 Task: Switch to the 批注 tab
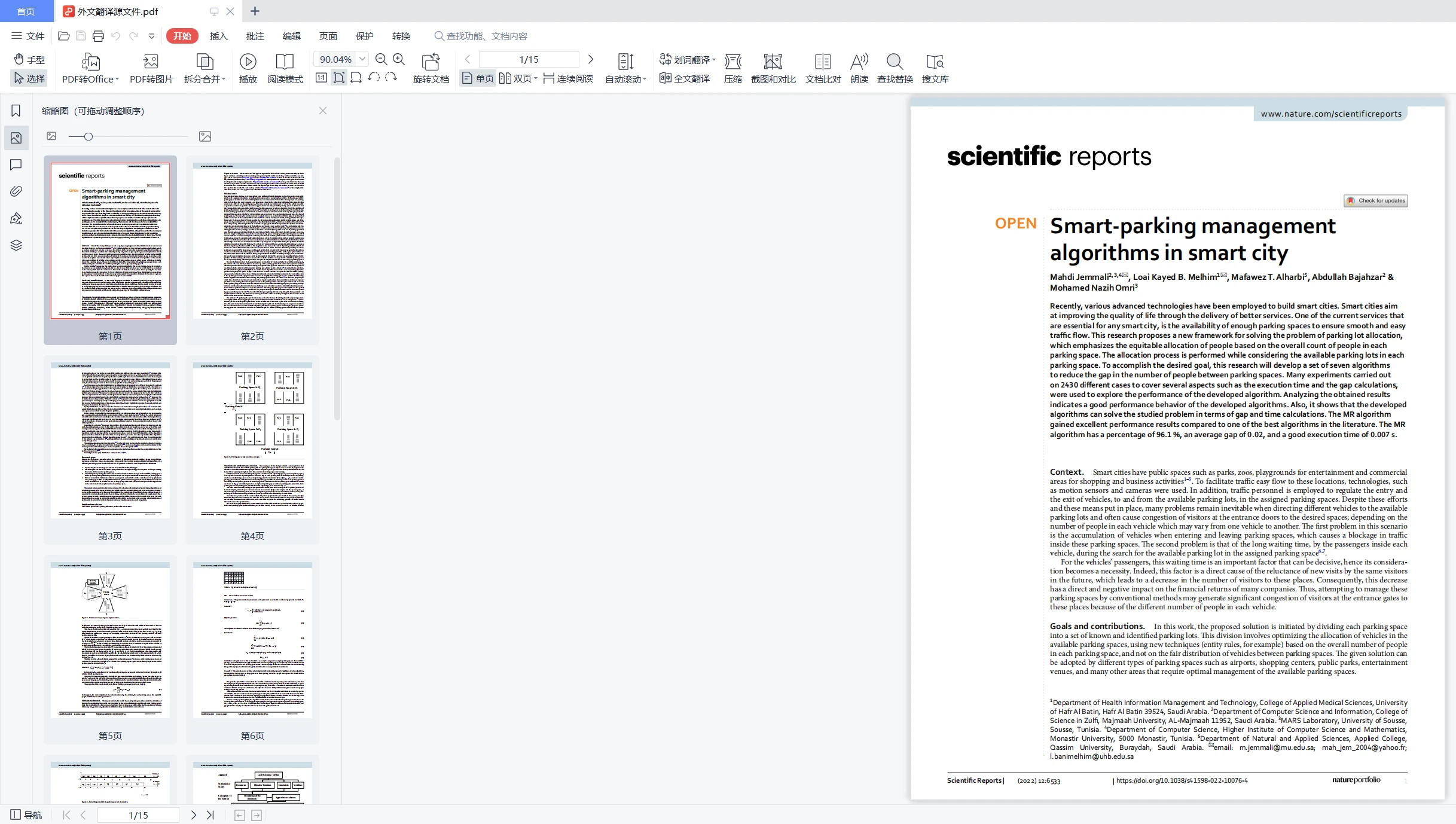255,36
